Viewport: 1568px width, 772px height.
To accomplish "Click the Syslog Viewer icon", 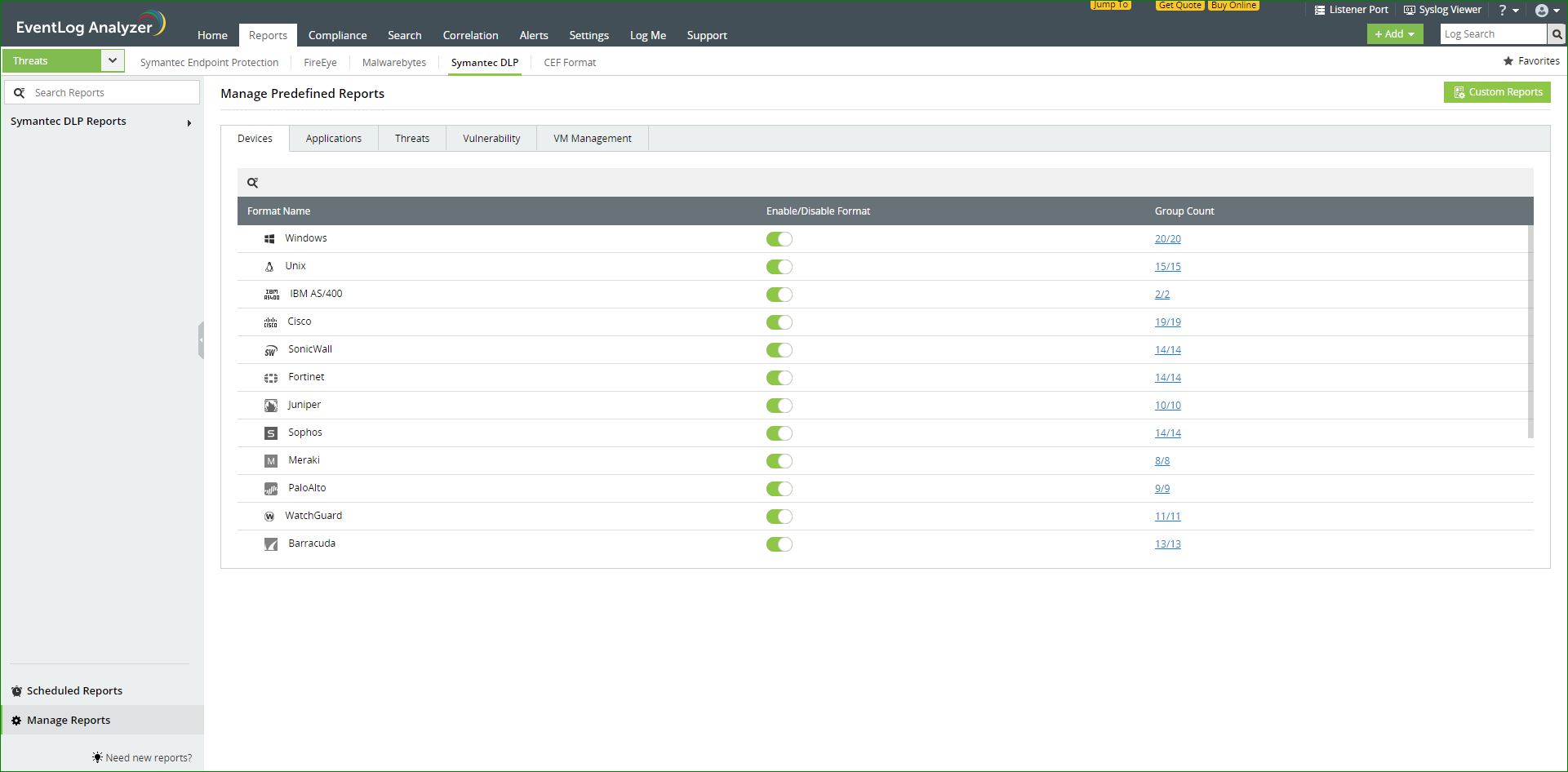I will [1409, 11].
